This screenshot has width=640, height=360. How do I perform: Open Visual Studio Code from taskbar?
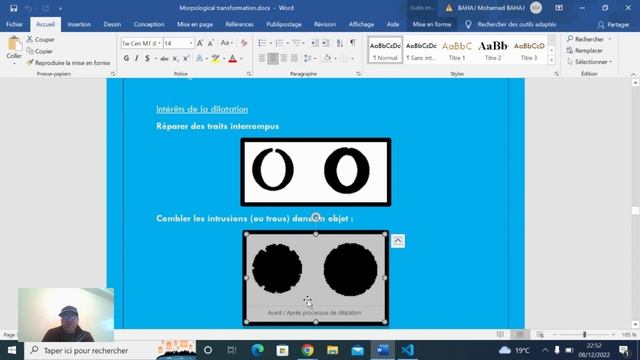coord(407,350)
